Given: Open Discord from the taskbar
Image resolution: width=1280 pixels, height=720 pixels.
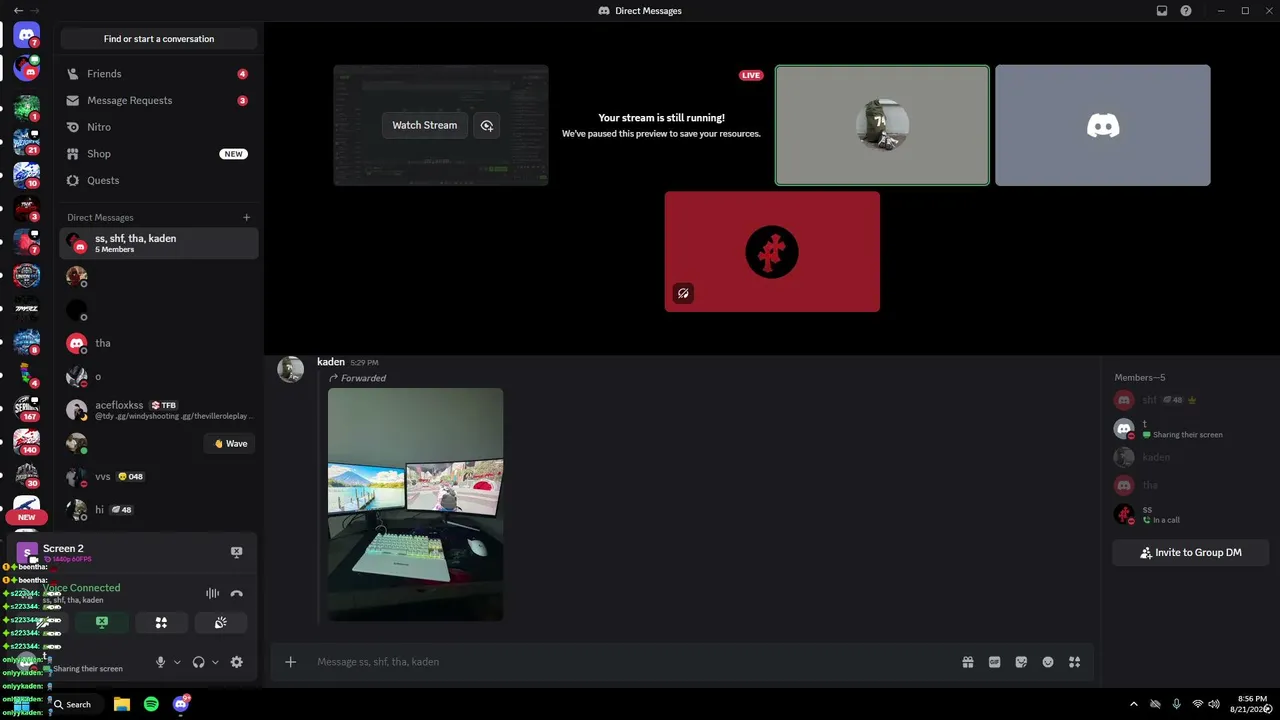Looking at the screenshot, I should pyautogui.click(x=181, y=704).
